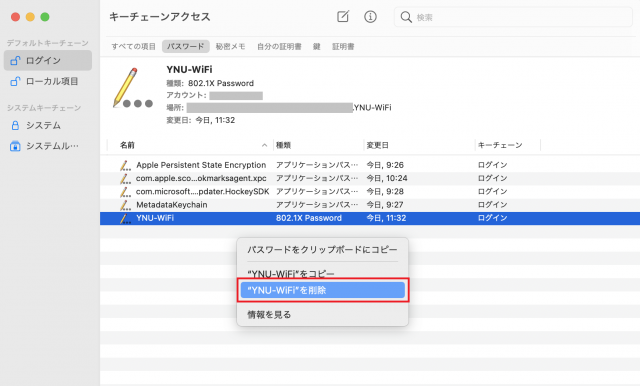640x386 pixels.
Task: Select the システム keychain in sidebar
Action: (x=48, y=125)
